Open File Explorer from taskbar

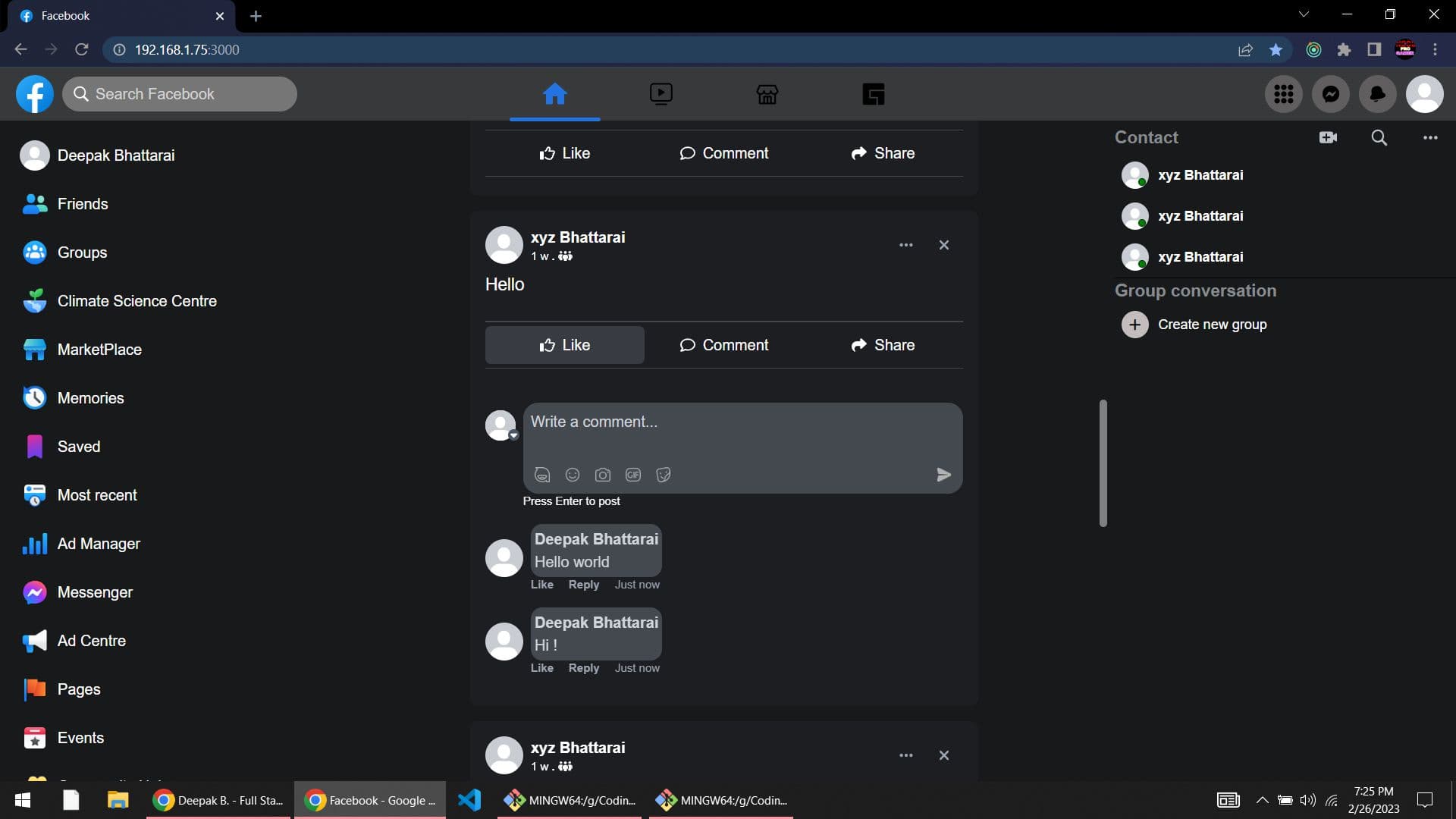coord(118,800)
